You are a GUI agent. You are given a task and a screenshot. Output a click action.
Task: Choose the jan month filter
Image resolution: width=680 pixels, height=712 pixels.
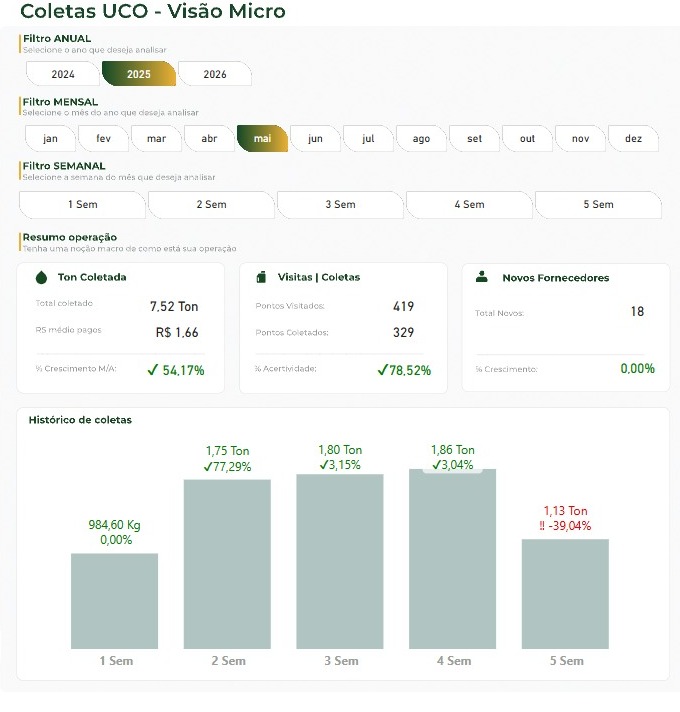click(x=50, y=138)
